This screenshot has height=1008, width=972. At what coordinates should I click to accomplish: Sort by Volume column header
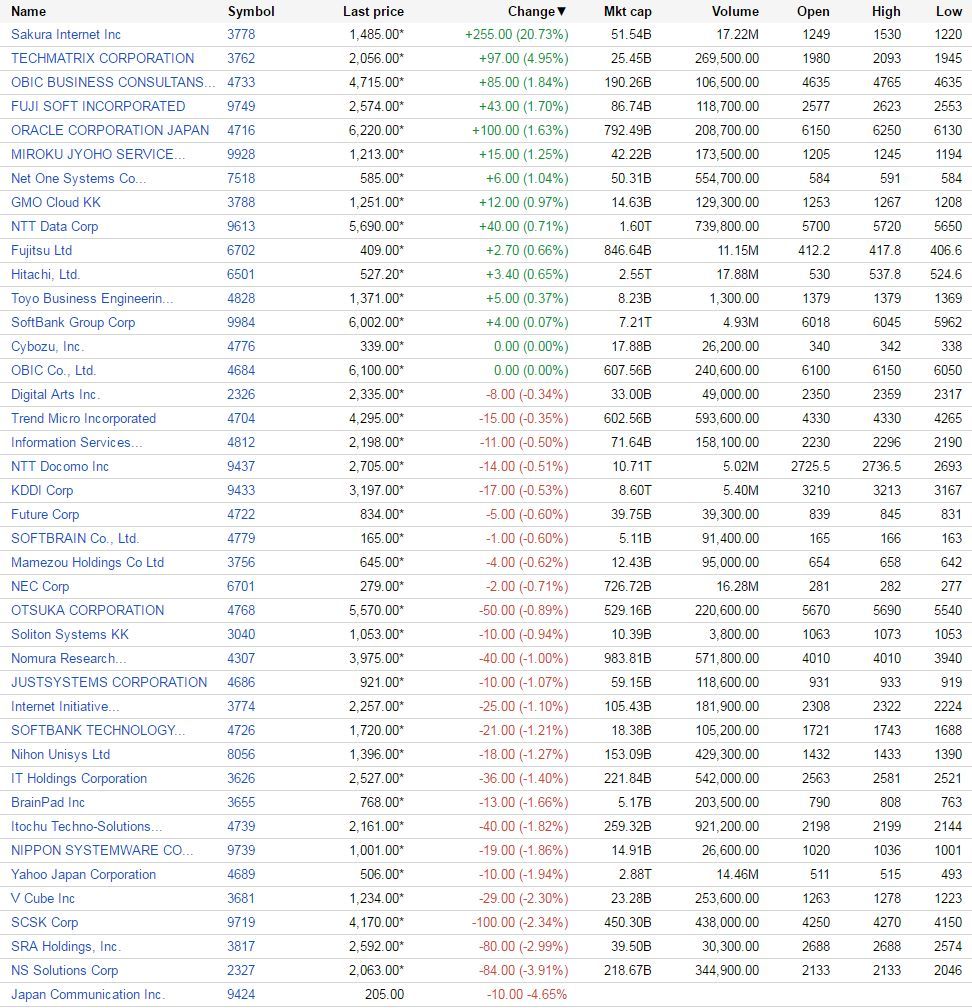pos(735,12)
